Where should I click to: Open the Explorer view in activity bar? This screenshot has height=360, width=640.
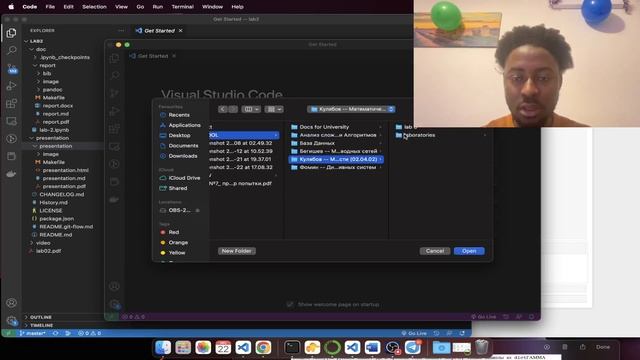[x=11, y=33]
